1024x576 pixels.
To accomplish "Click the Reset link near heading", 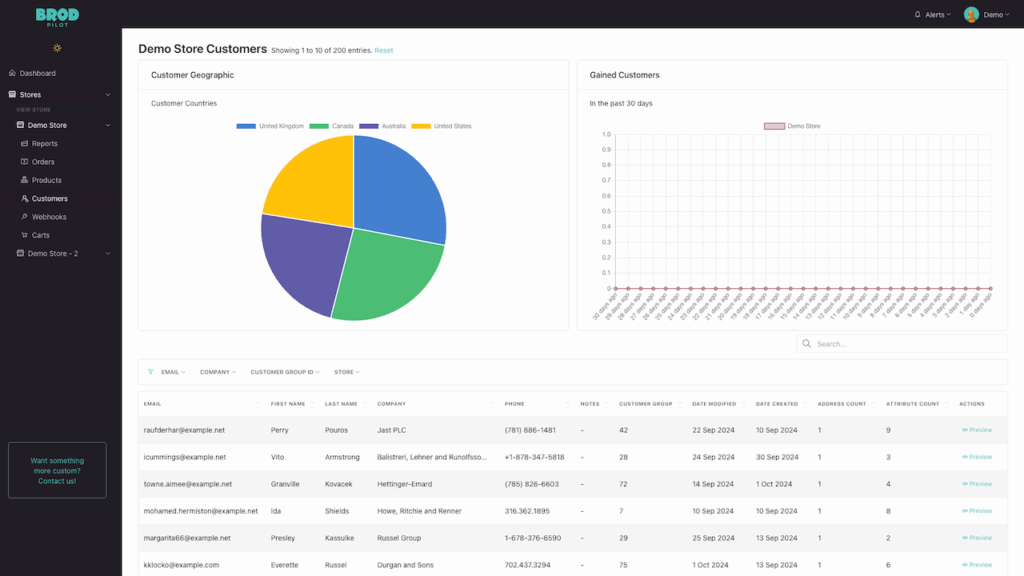I will coord(384,50).
